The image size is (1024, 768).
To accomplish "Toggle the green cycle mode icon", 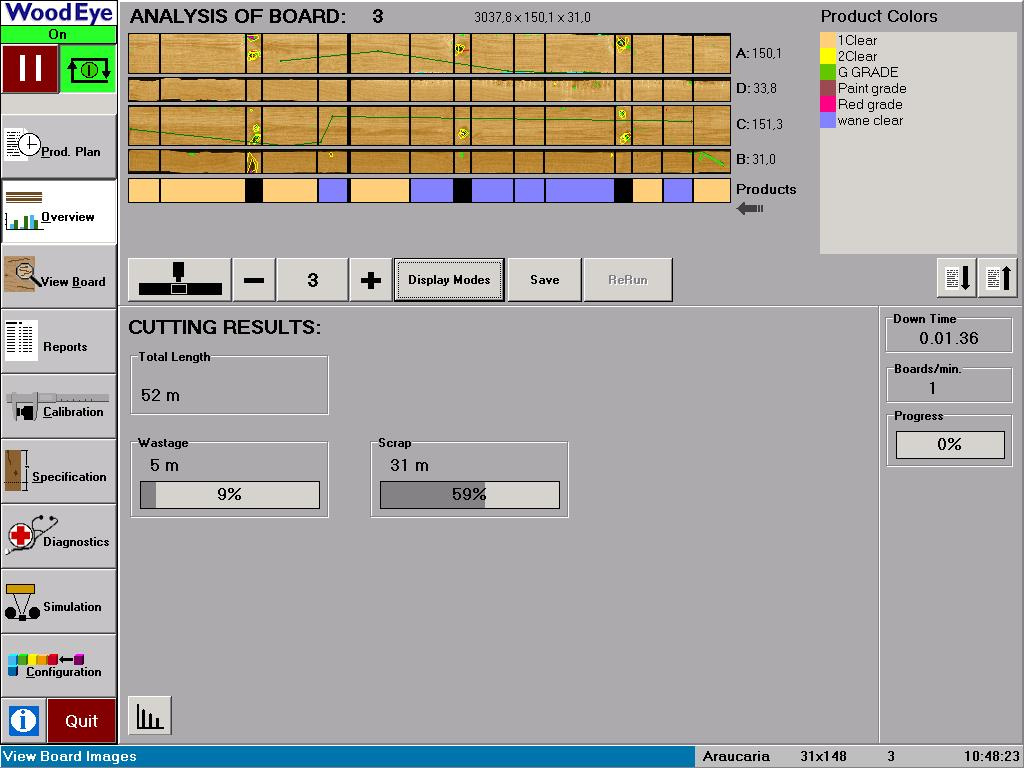I will click(88, 69).
